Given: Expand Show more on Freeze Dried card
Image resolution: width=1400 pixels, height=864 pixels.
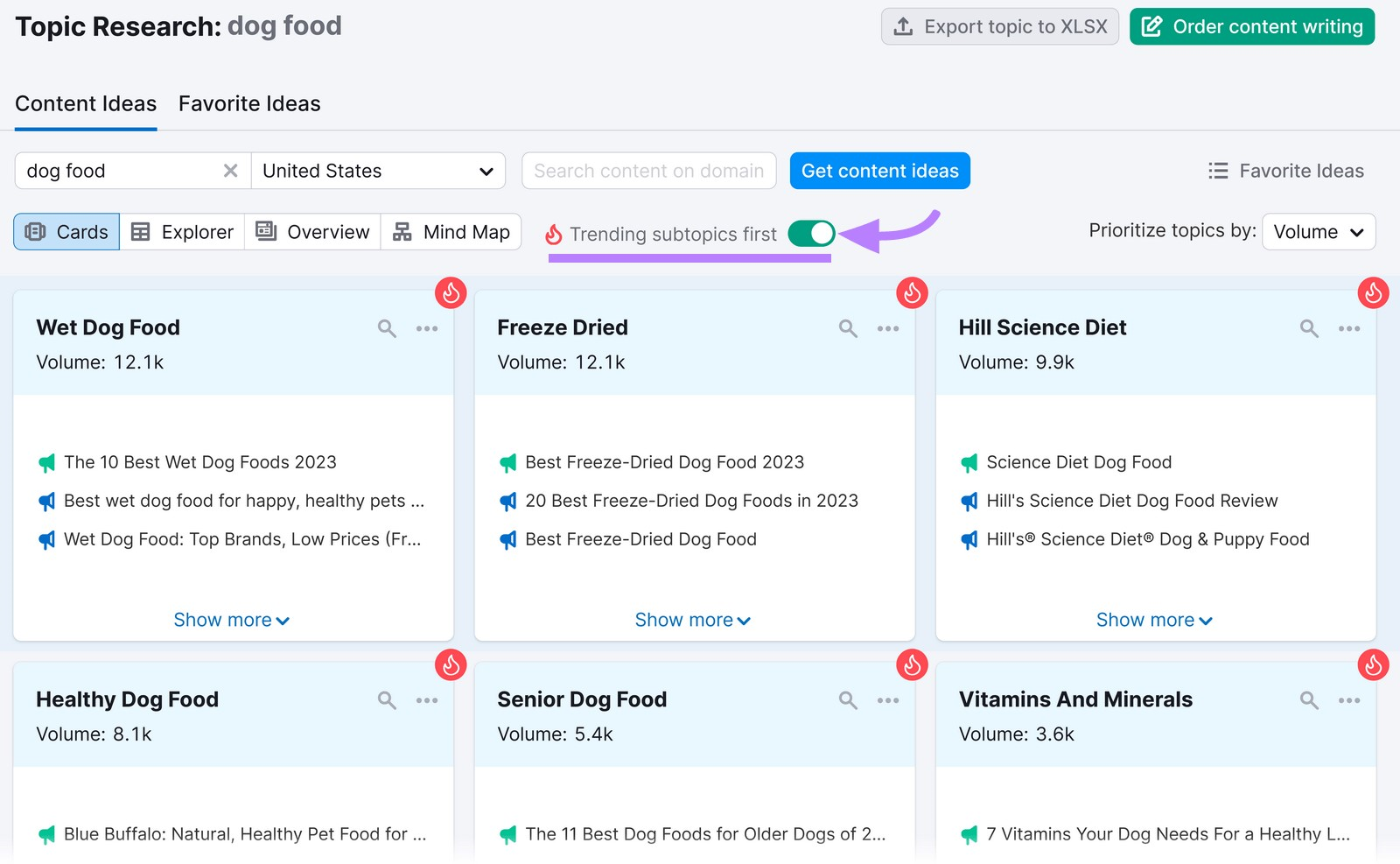Looking at the screenshot, I should 693,620.
